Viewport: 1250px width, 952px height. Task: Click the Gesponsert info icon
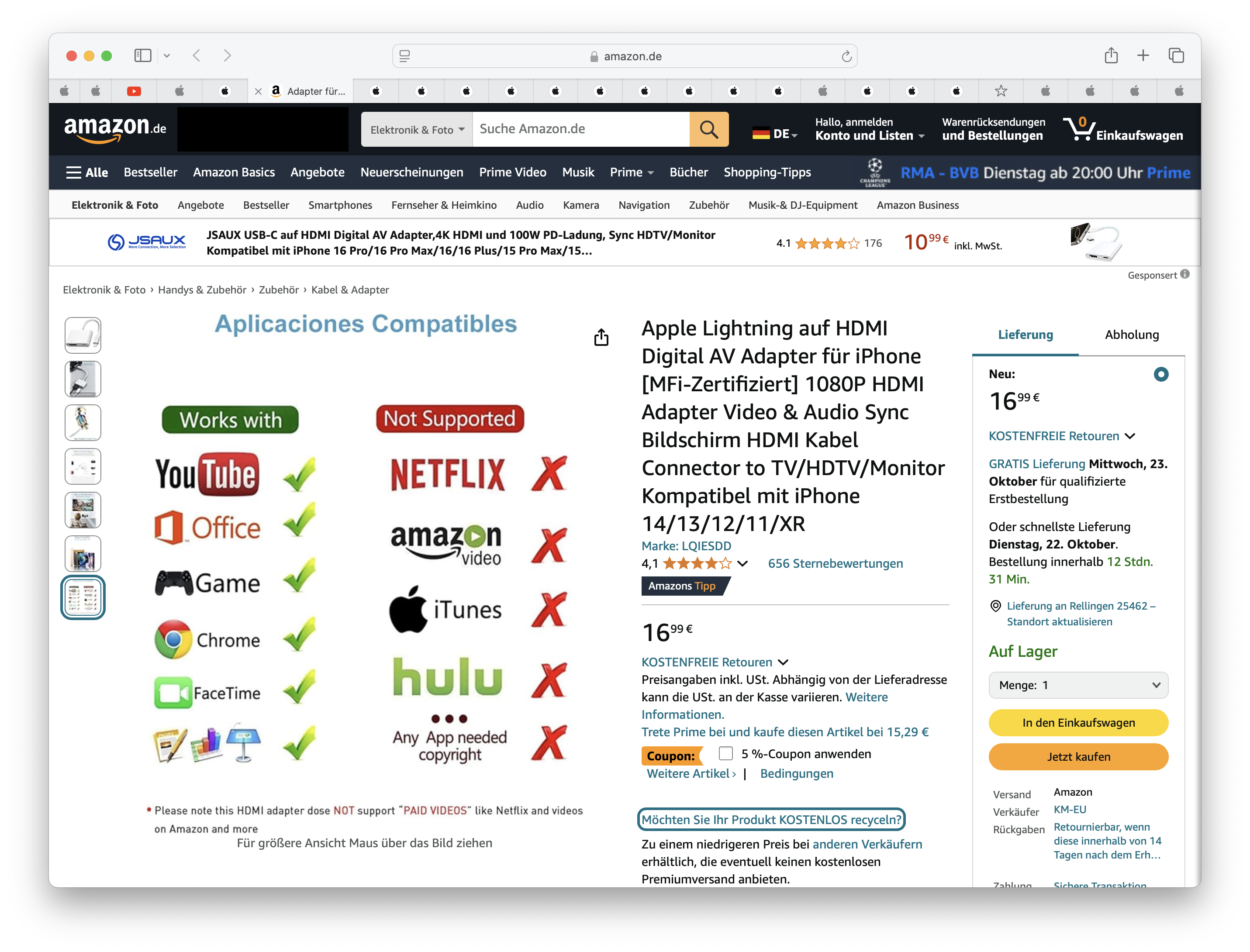tap(1185, 274)
